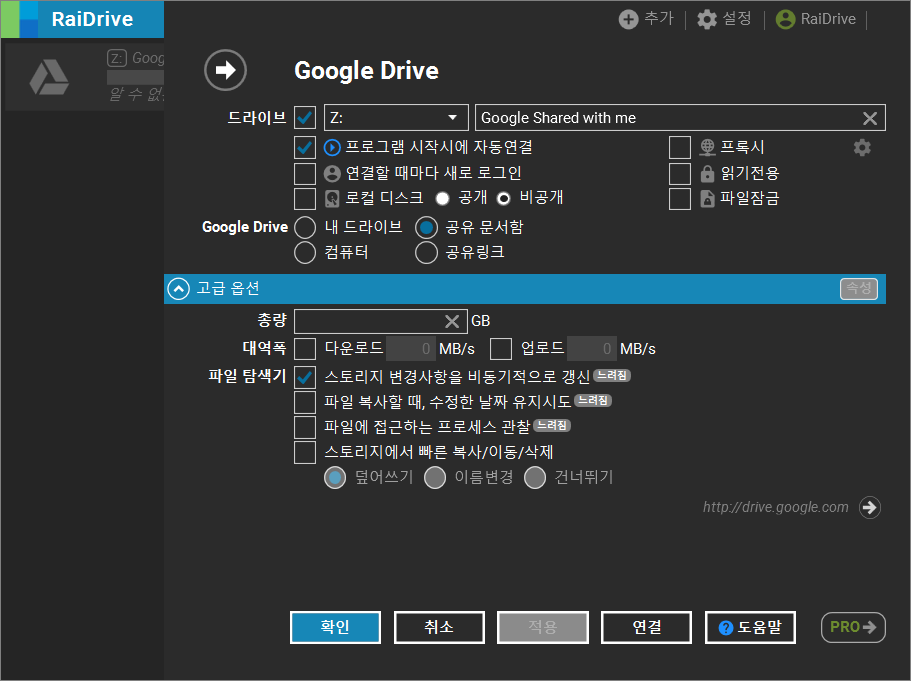Select 컴퓨터 radio option
The height and width of the screenshot is (681, 911).
coord(305,253)
